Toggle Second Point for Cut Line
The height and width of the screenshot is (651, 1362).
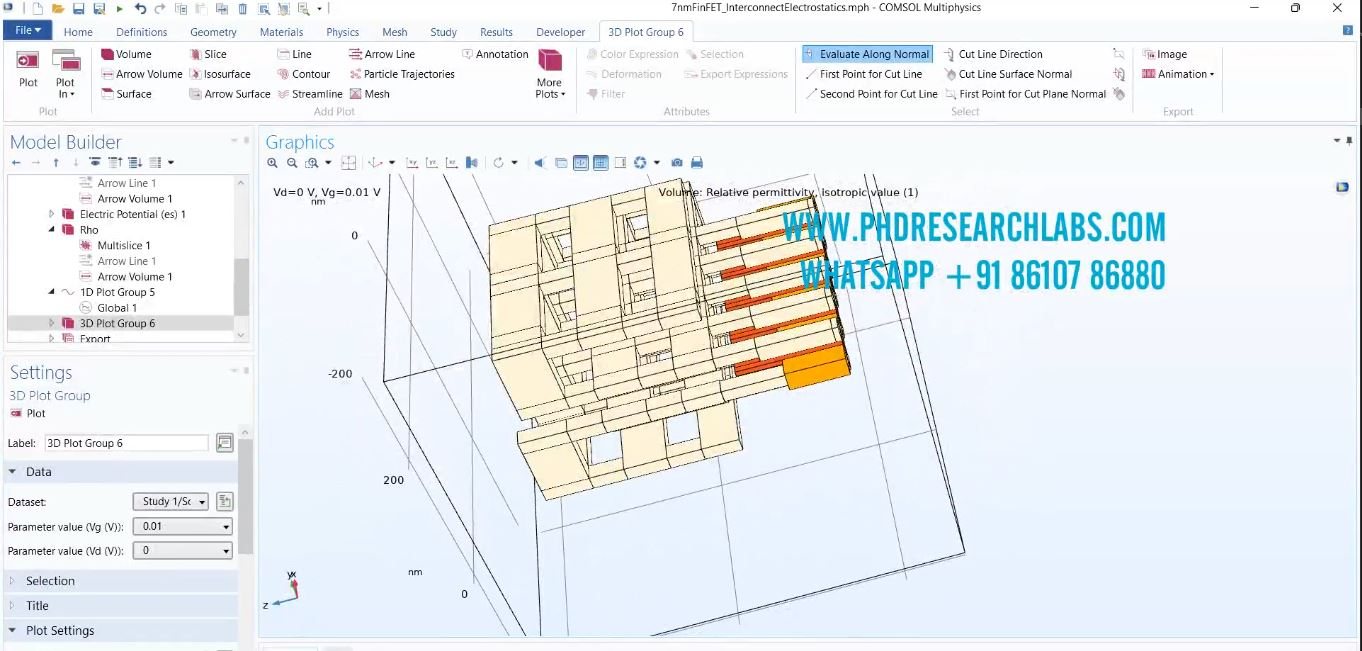[x=871, y=94]
